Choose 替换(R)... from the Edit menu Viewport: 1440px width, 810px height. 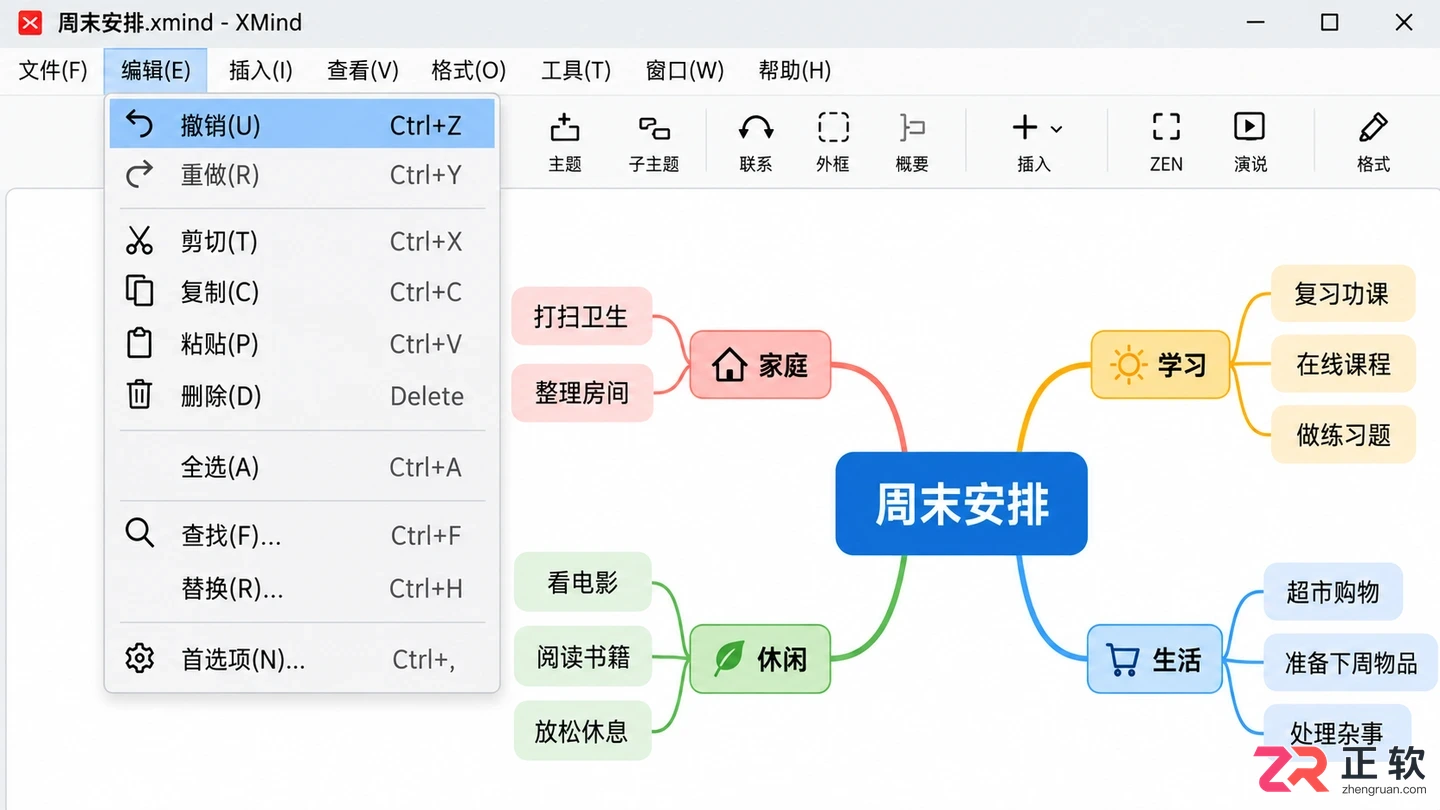click(302, 588)
